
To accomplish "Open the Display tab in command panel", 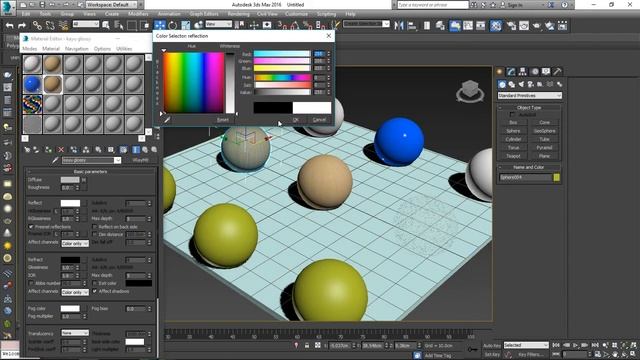I will (546, 71).
